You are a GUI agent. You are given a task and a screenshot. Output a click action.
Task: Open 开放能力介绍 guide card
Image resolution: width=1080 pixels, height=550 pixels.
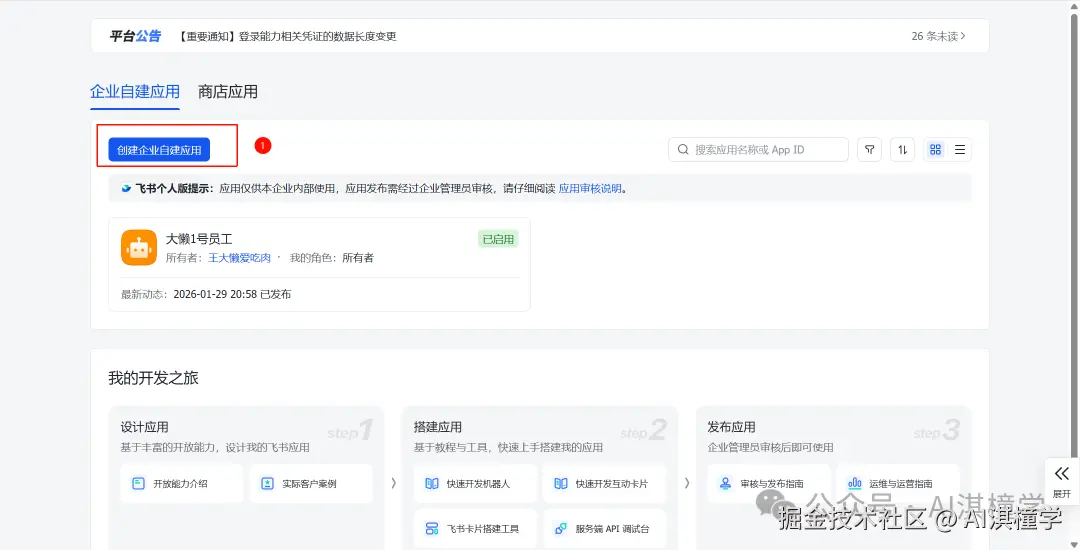coord(182,483)
